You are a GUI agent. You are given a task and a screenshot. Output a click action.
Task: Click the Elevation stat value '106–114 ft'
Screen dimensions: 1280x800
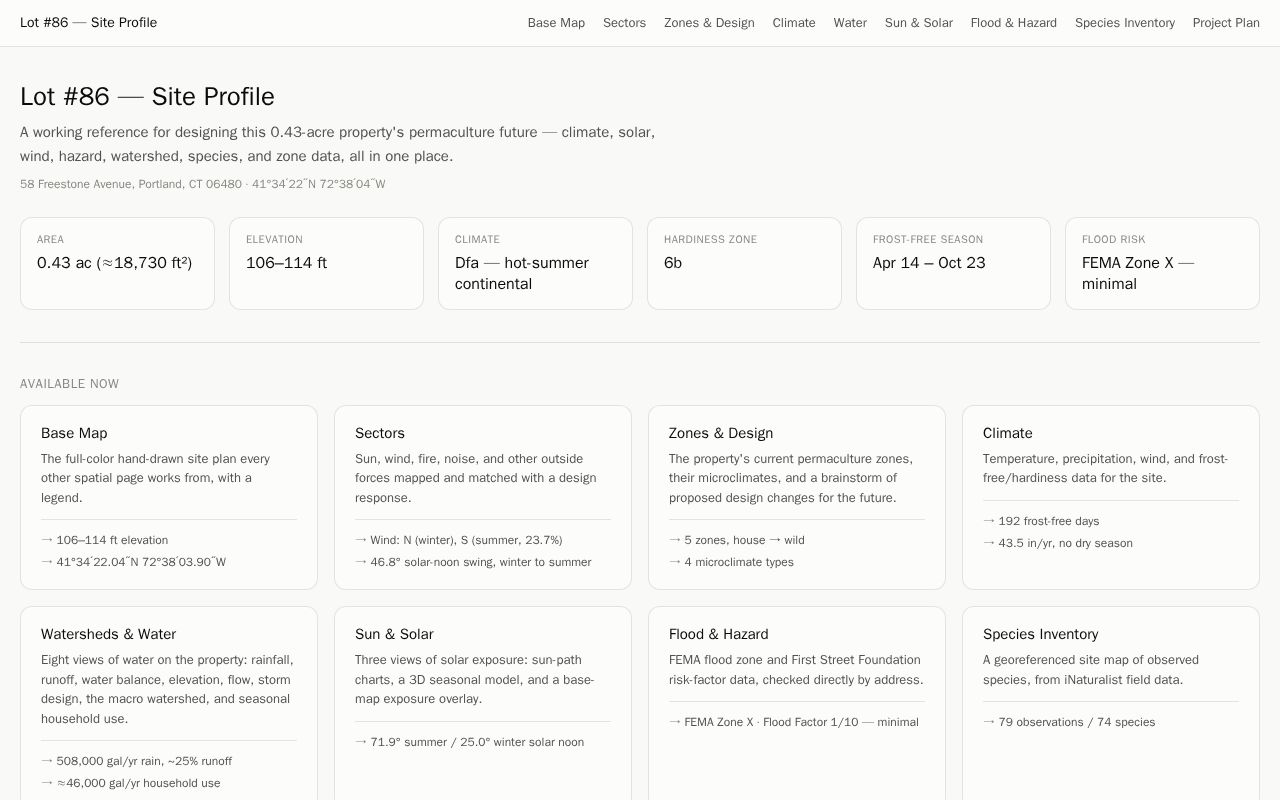click(x=286, y=263)
